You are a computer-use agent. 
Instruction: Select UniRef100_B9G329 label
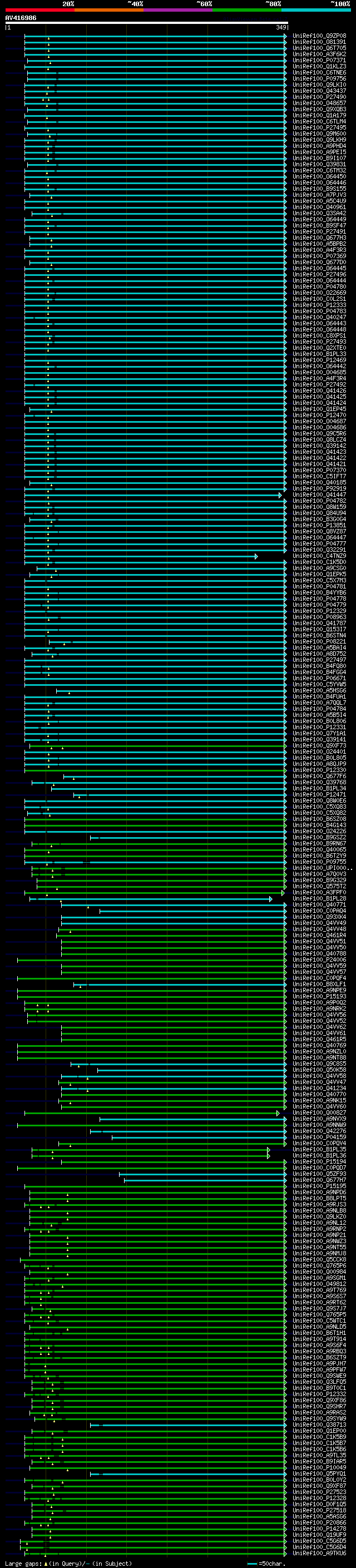(319, 880)
